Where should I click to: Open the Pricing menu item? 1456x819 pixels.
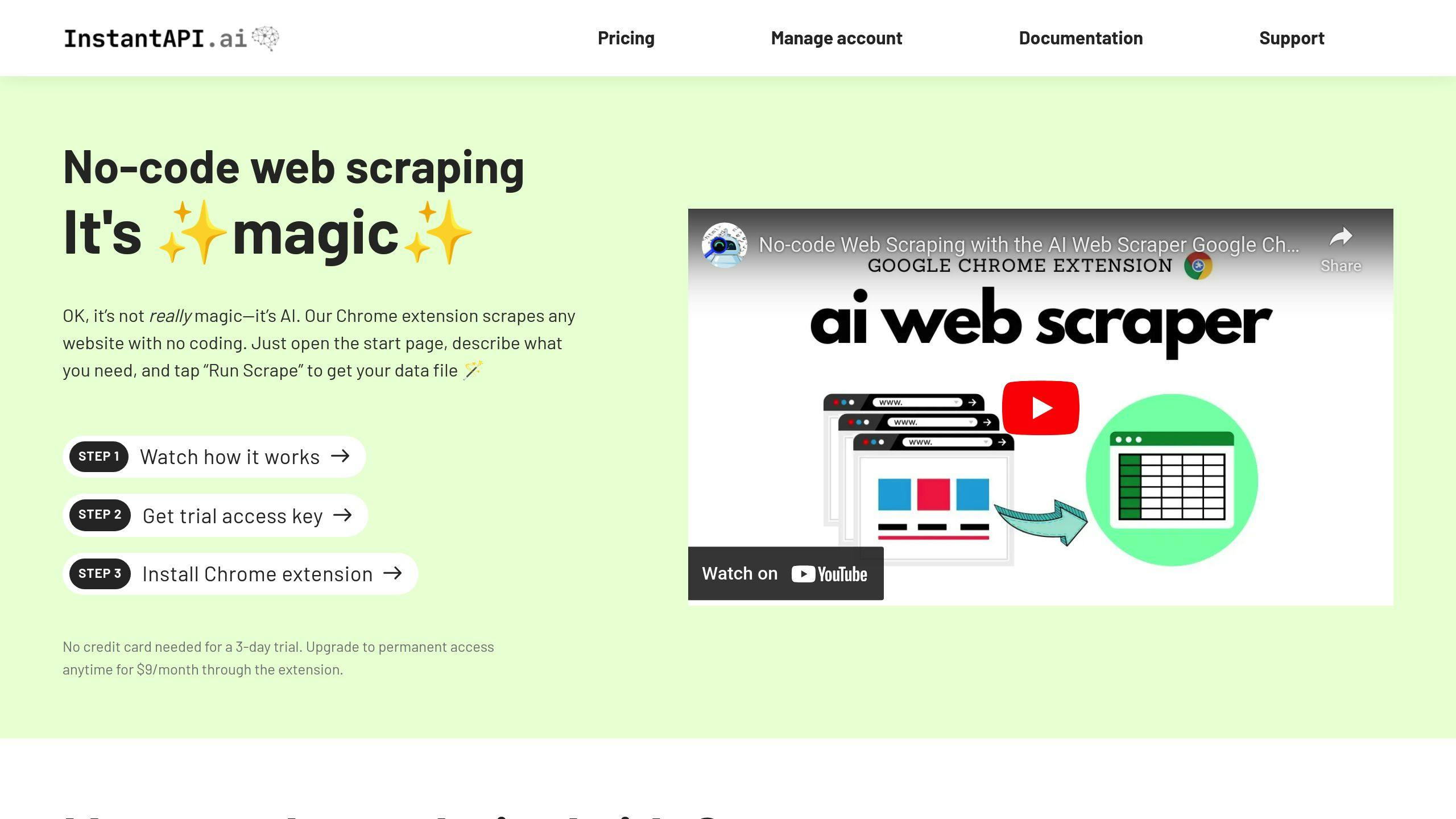pos(626,37)
